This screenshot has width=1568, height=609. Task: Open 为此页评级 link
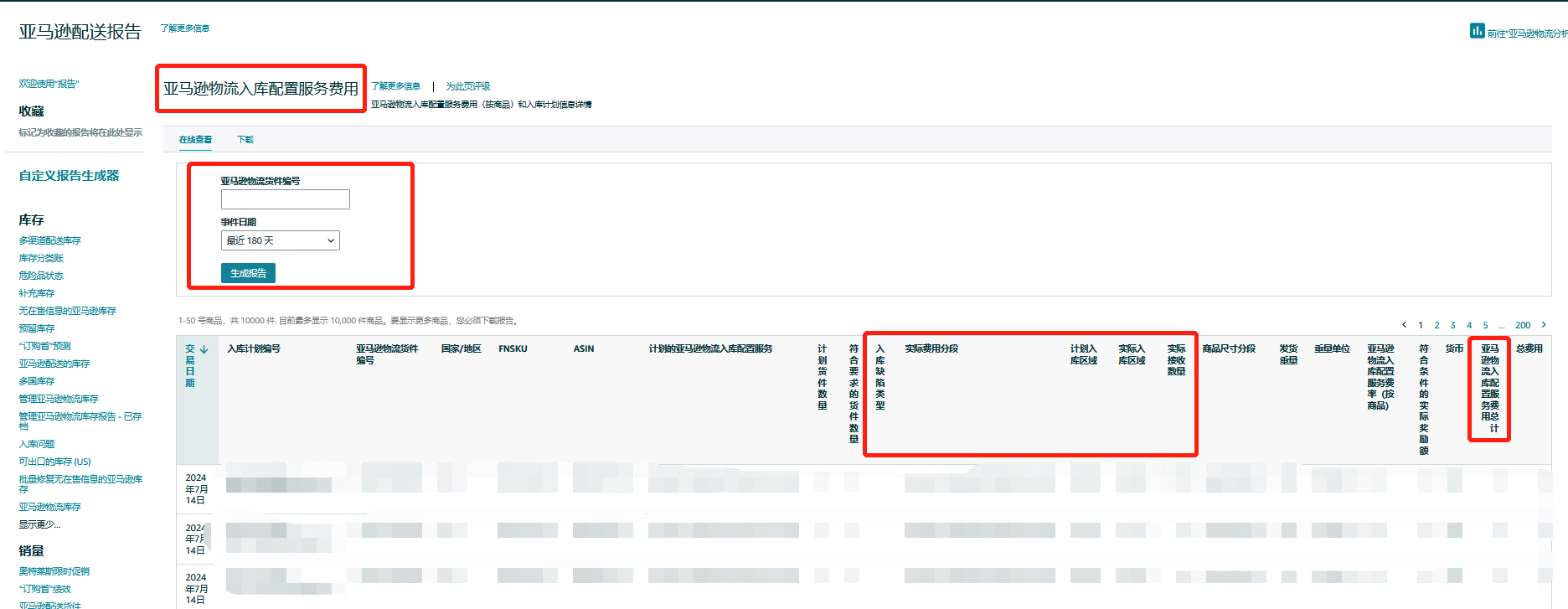pyautogui.click(x=467, y=86)
